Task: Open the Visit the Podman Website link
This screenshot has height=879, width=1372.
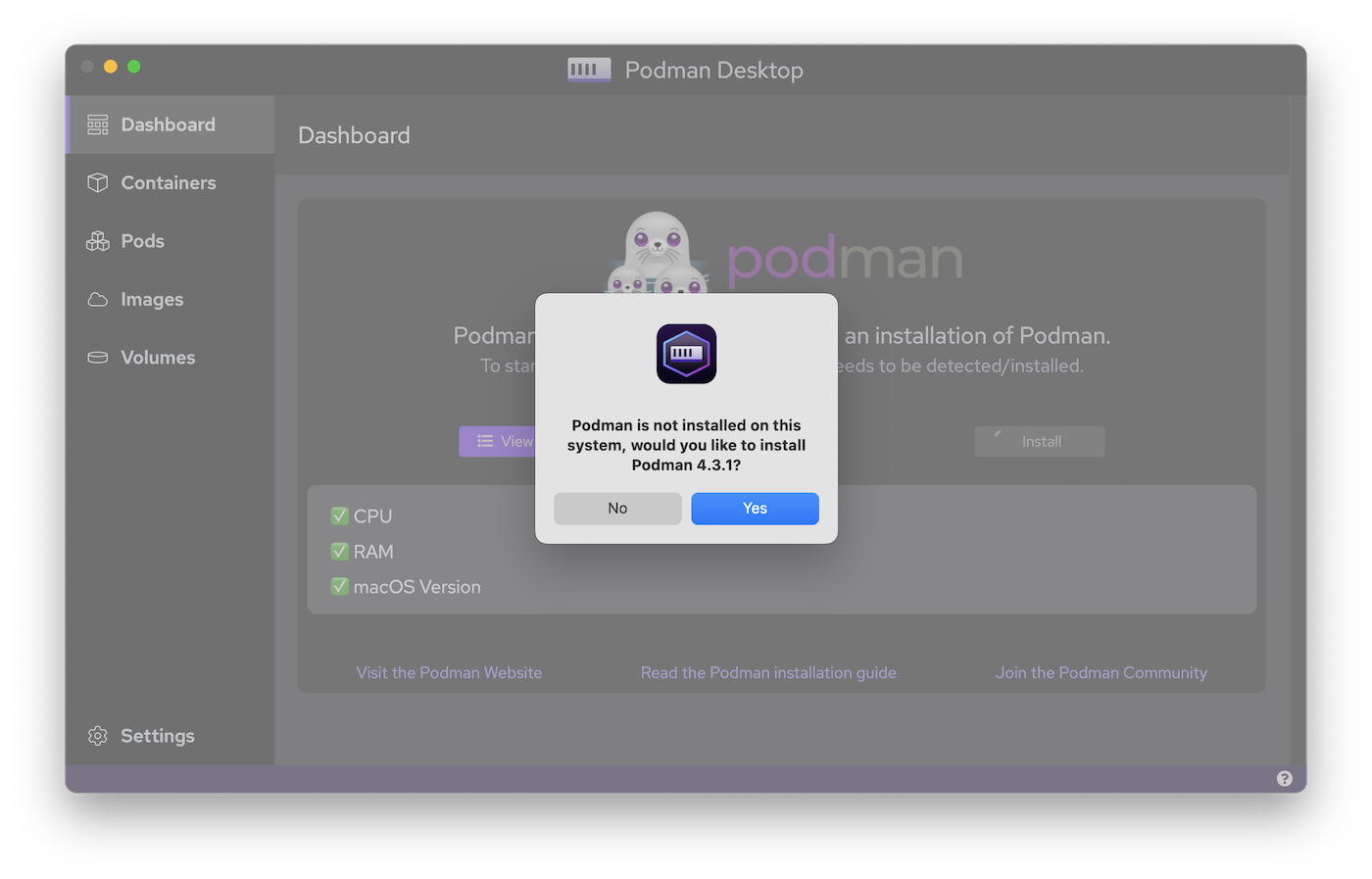Action: click(x=449, y=673)
